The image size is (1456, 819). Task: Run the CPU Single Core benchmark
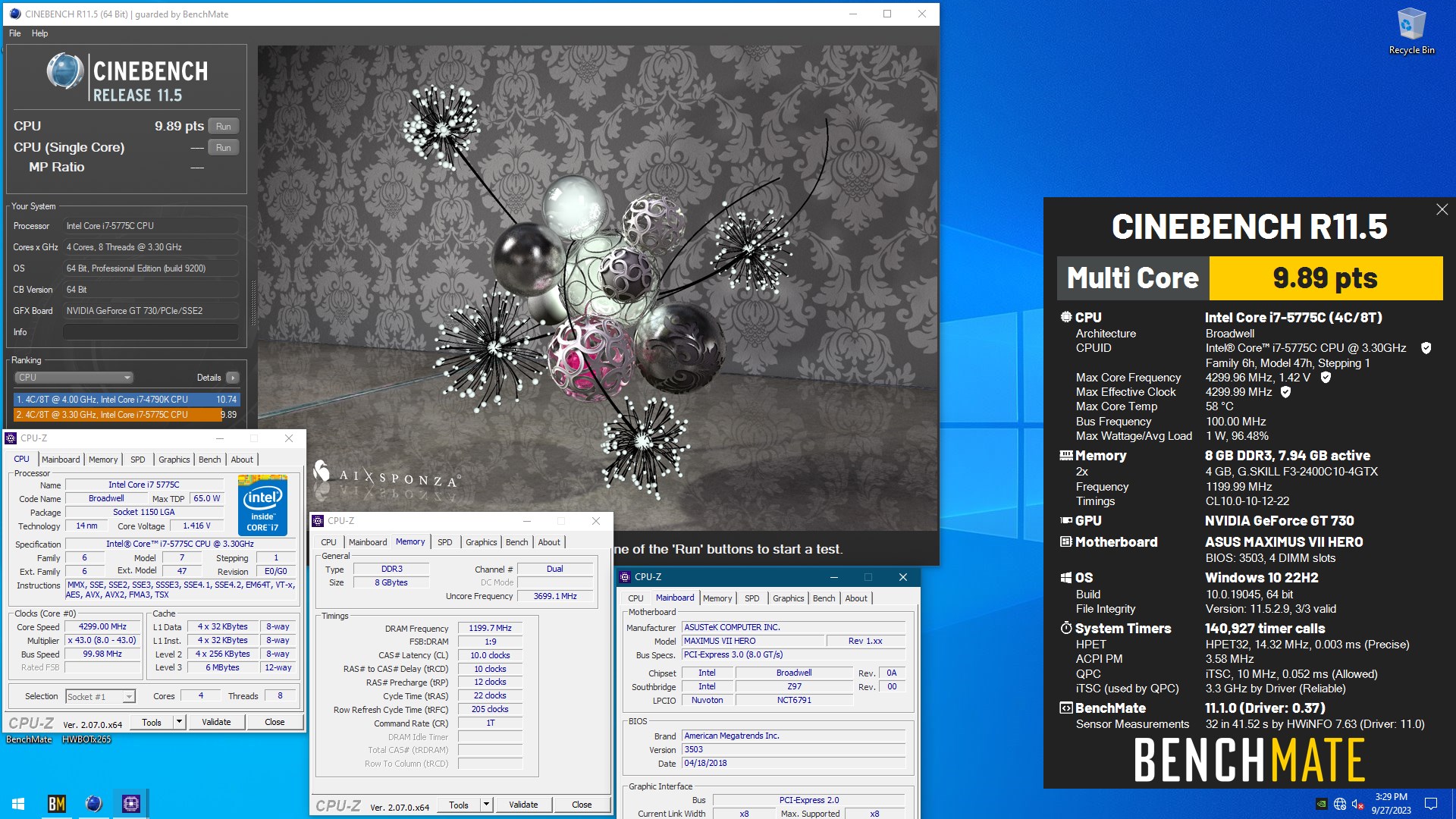coord(223,148)
